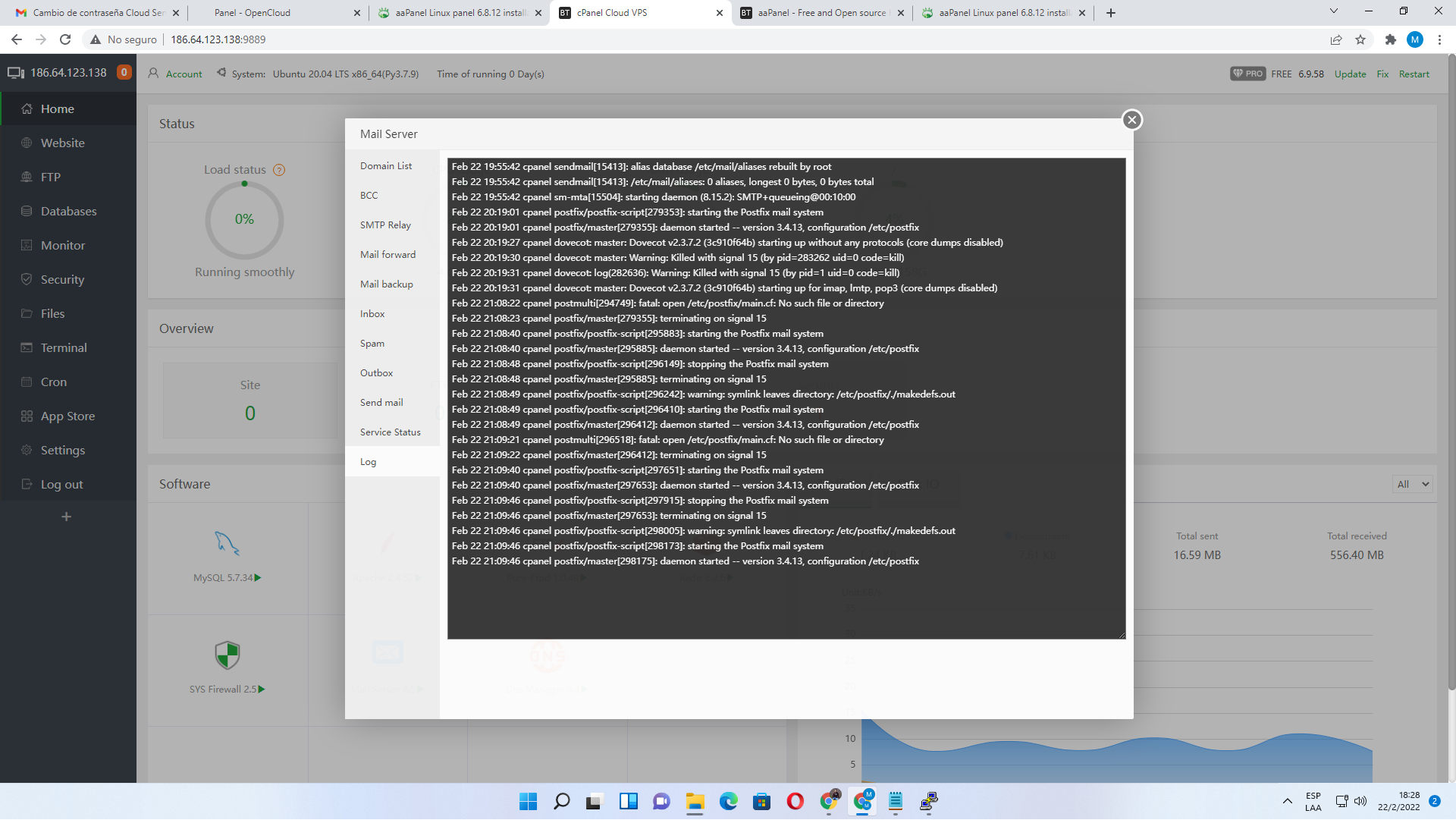This screenshot has height=820, width=1456.
Task: Click the Home sidebar icon
Action: (x=27, y=109)
